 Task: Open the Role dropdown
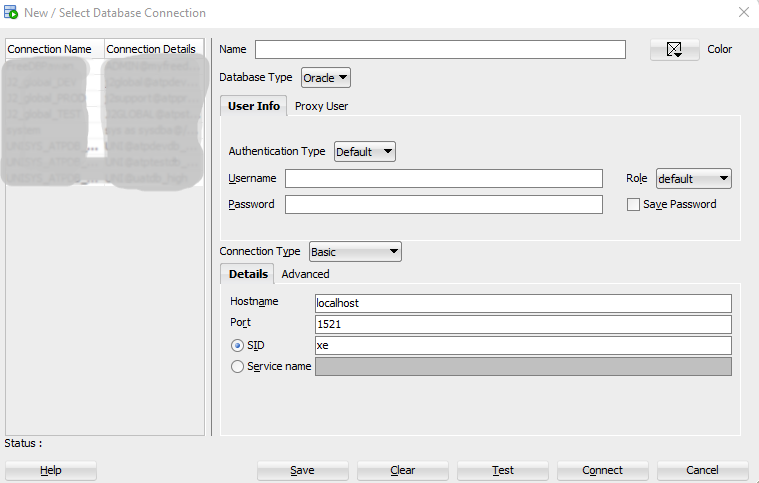693,179
